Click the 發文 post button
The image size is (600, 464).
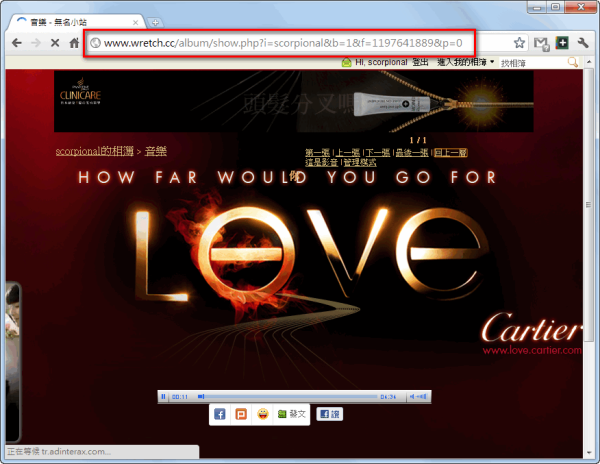click(x=292, y=414)
